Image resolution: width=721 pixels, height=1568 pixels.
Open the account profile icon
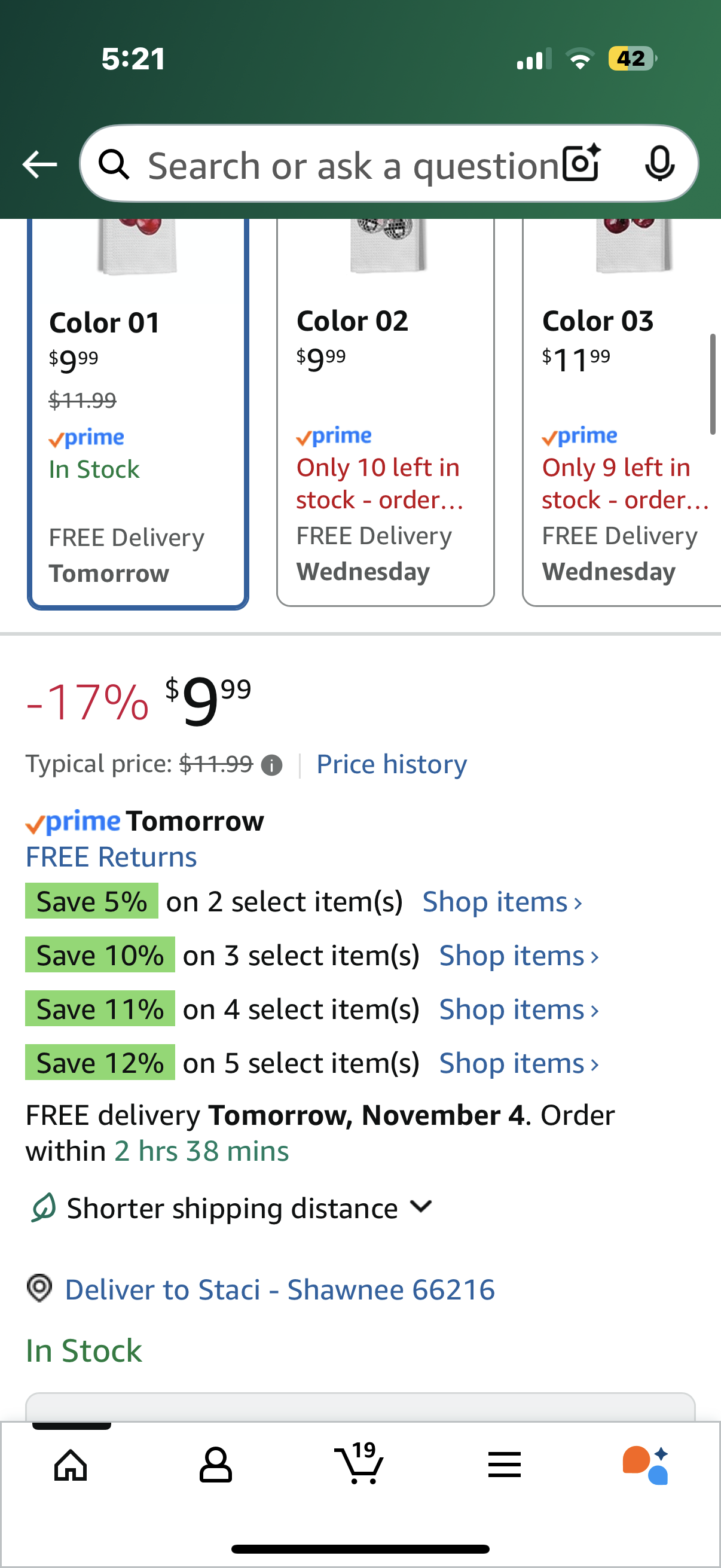(x=215, y=1465)
